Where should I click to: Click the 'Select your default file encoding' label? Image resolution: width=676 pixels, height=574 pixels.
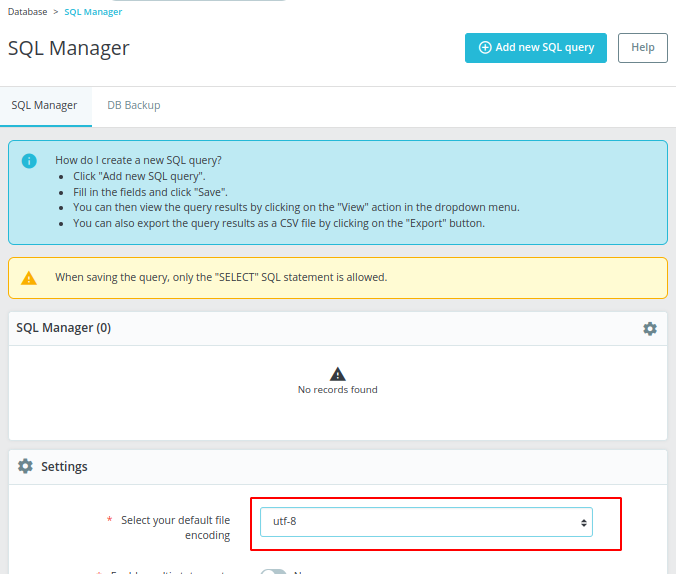coord(175,527)
